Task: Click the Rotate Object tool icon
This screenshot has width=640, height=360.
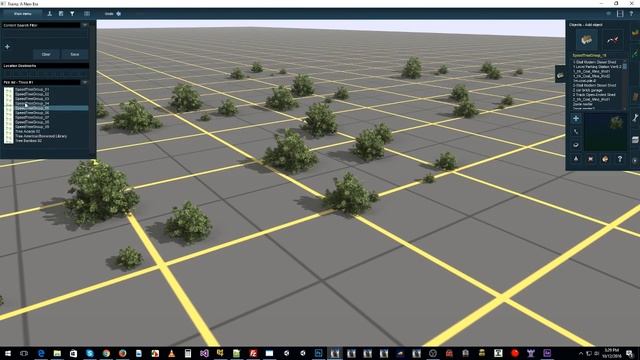Action: pyautogui.click(x=576, y=145)
